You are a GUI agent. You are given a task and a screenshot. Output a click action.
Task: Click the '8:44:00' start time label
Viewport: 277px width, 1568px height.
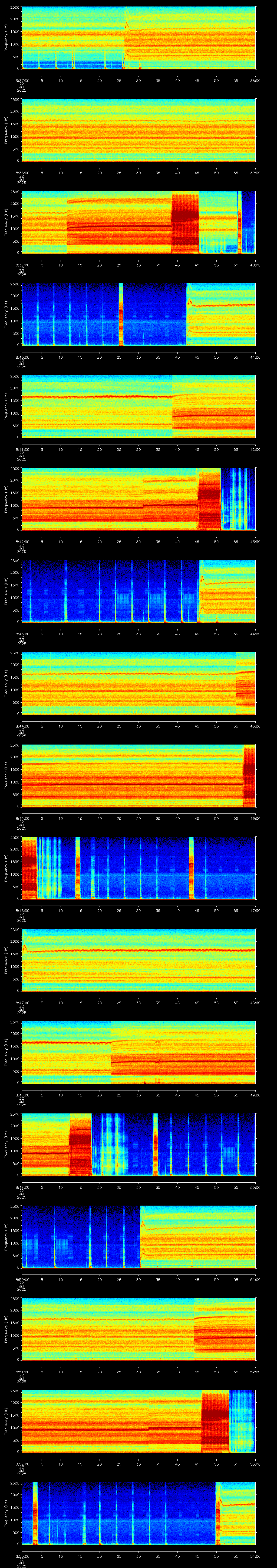click(22, 726)
